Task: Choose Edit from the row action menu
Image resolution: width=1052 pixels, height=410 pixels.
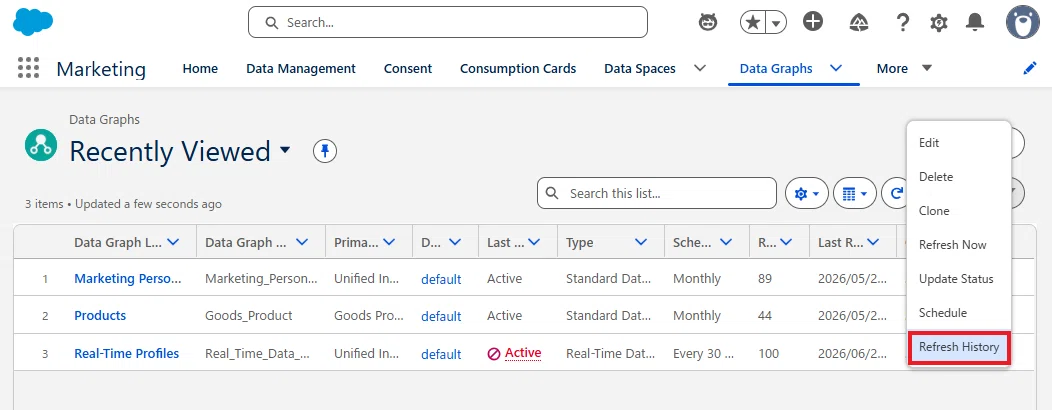Action: pos(959,143)
